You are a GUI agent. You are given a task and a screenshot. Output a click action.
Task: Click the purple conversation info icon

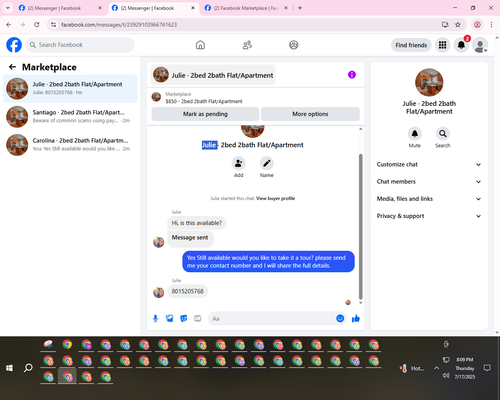click(352, 75)
